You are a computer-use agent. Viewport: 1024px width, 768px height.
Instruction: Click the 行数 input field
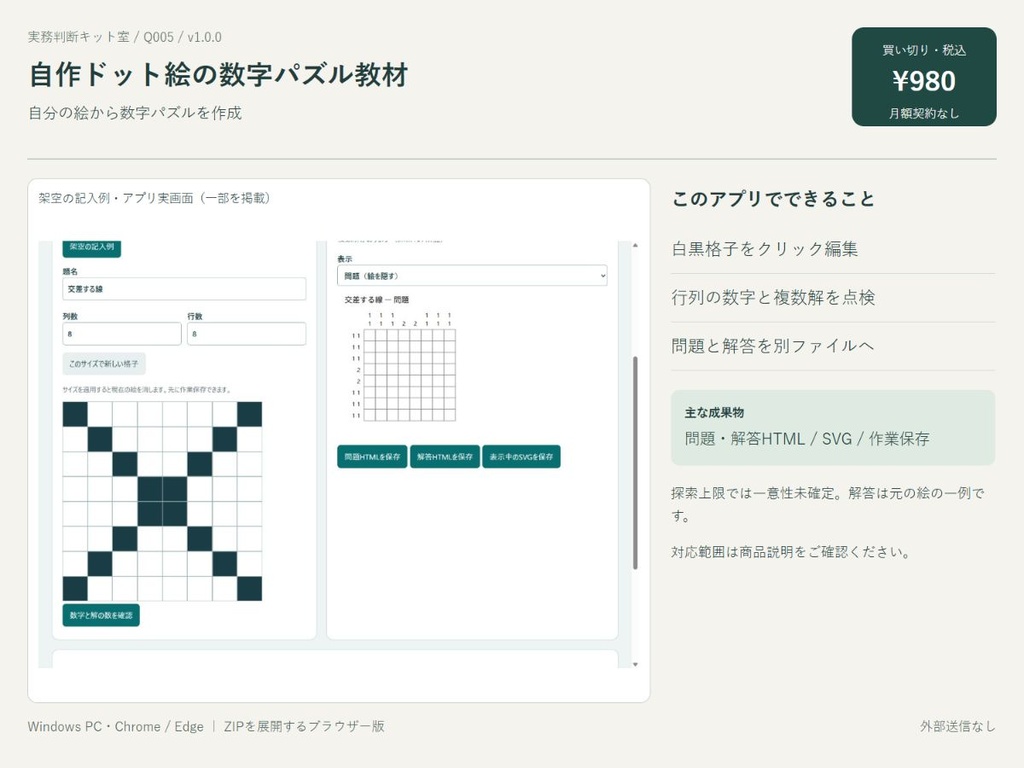coord(247,334)
